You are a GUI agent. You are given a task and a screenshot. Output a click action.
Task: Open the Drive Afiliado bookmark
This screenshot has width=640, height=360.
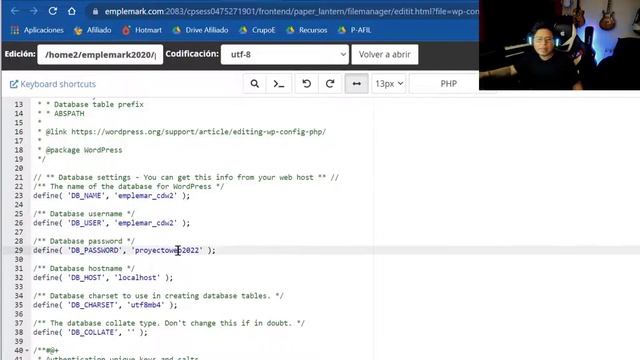point(200,30)
